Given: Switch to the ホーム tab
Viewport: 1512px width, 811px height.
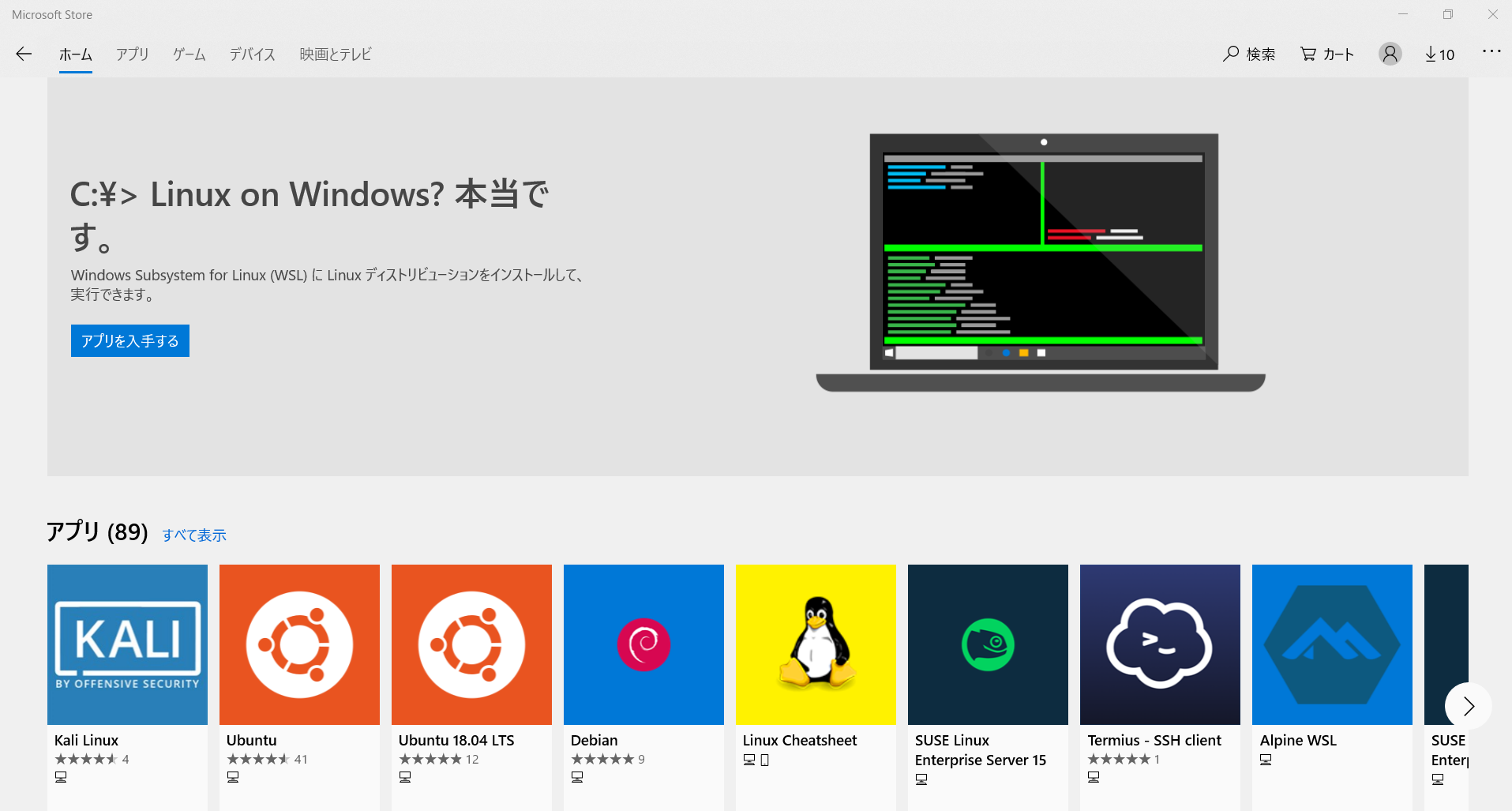Looking at the screenshot, I should (76, 54).
